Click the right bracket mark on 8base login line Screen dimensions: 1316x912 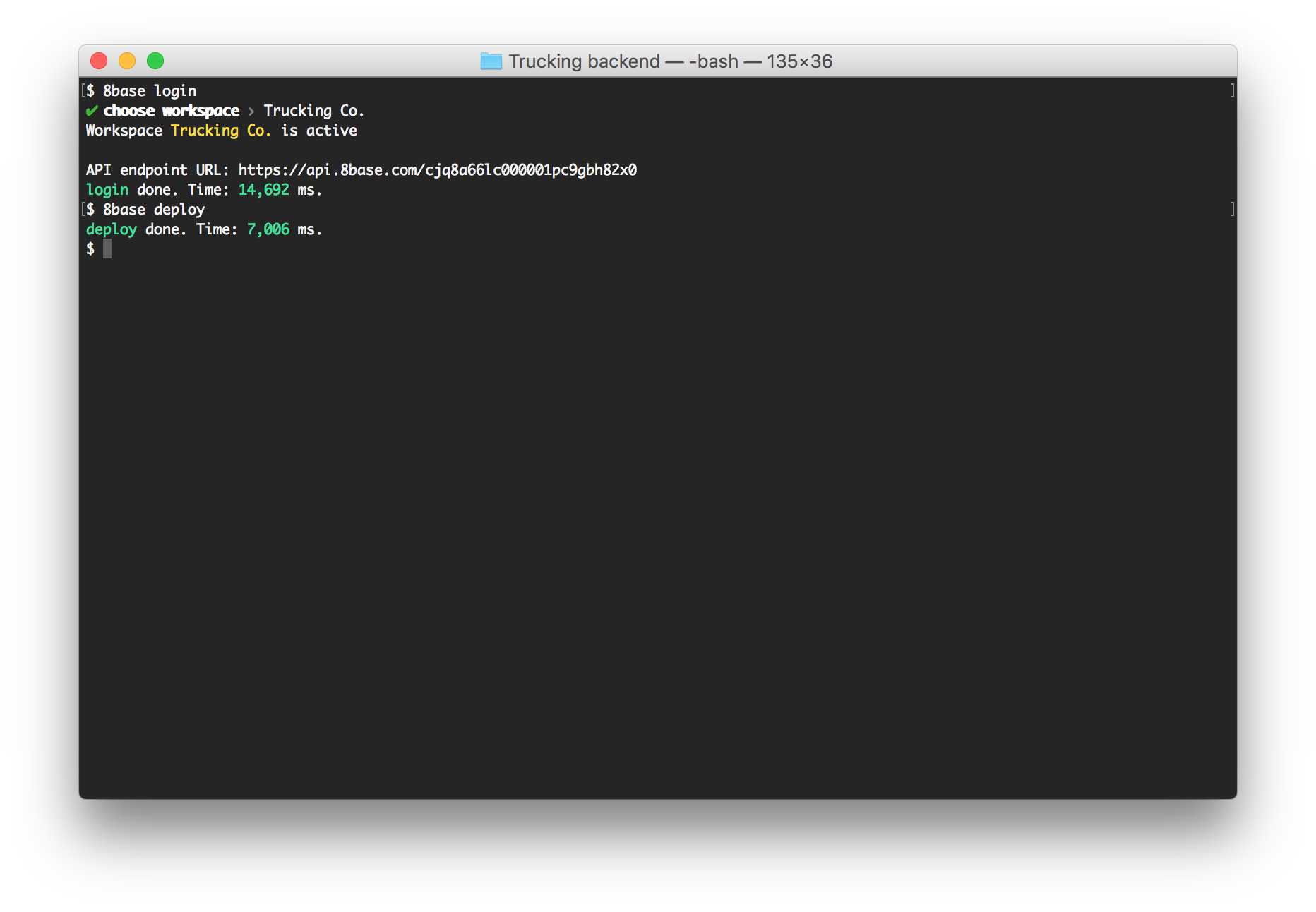pos(1232,90)
